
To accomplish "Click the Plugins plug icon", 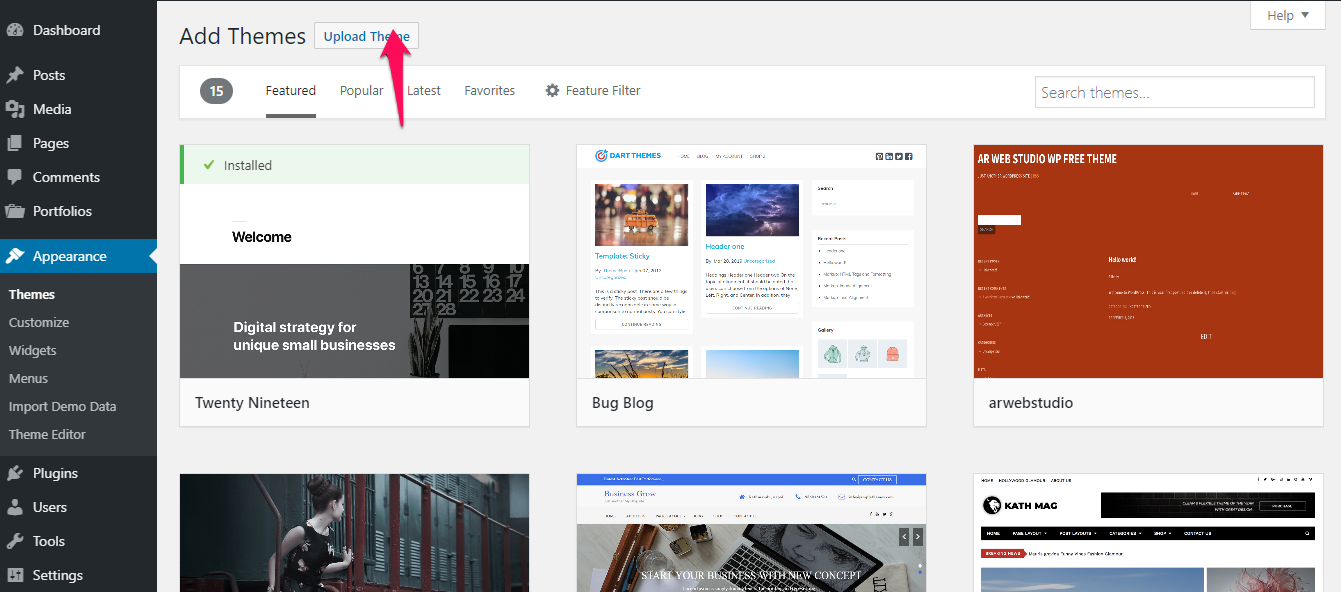I will tap(15, 473).
